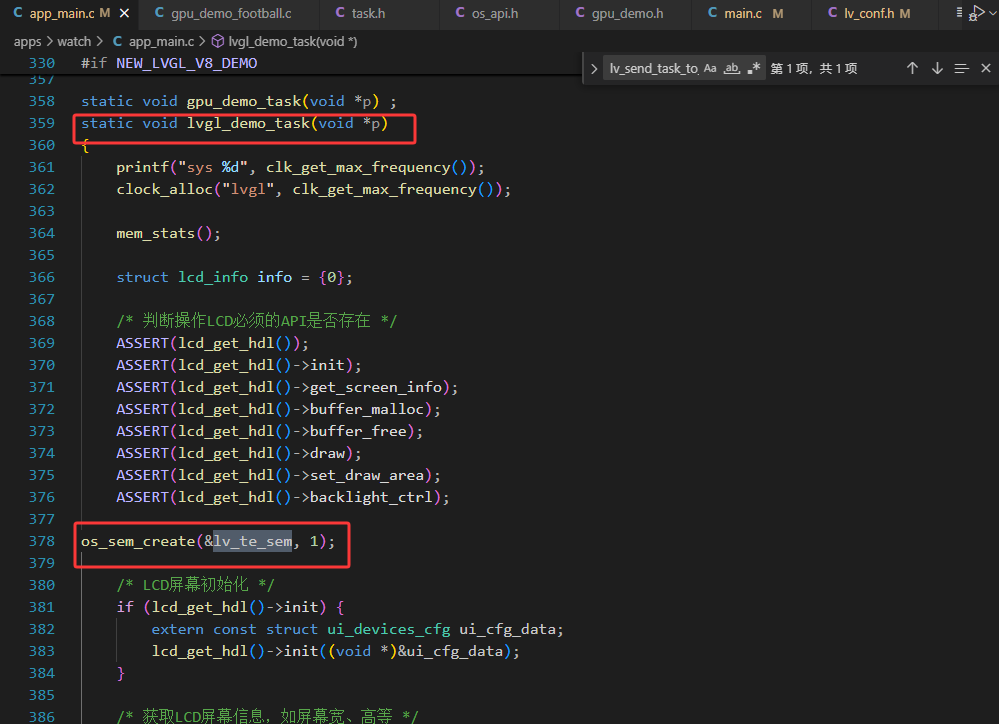Click the find result count text

click(814, 68)
